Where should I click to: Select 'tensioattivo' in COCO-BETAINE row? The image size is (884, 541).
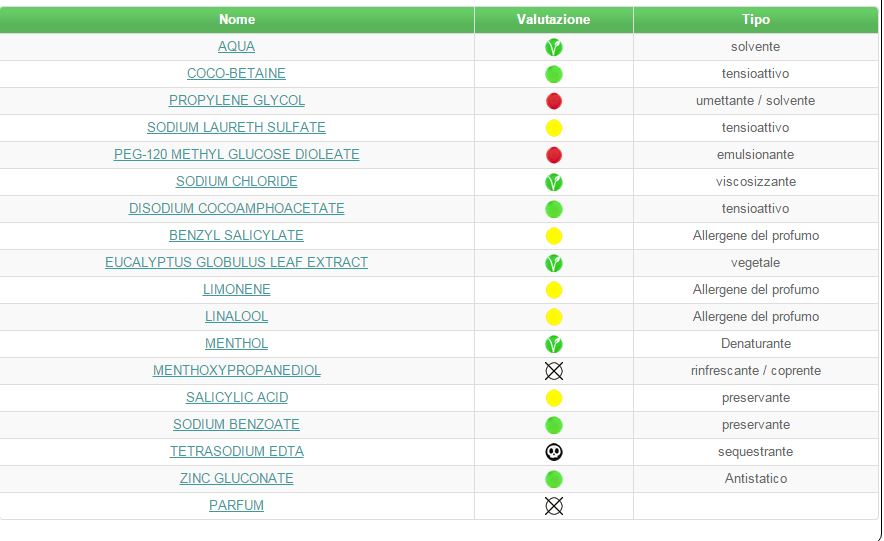[755, 74]
